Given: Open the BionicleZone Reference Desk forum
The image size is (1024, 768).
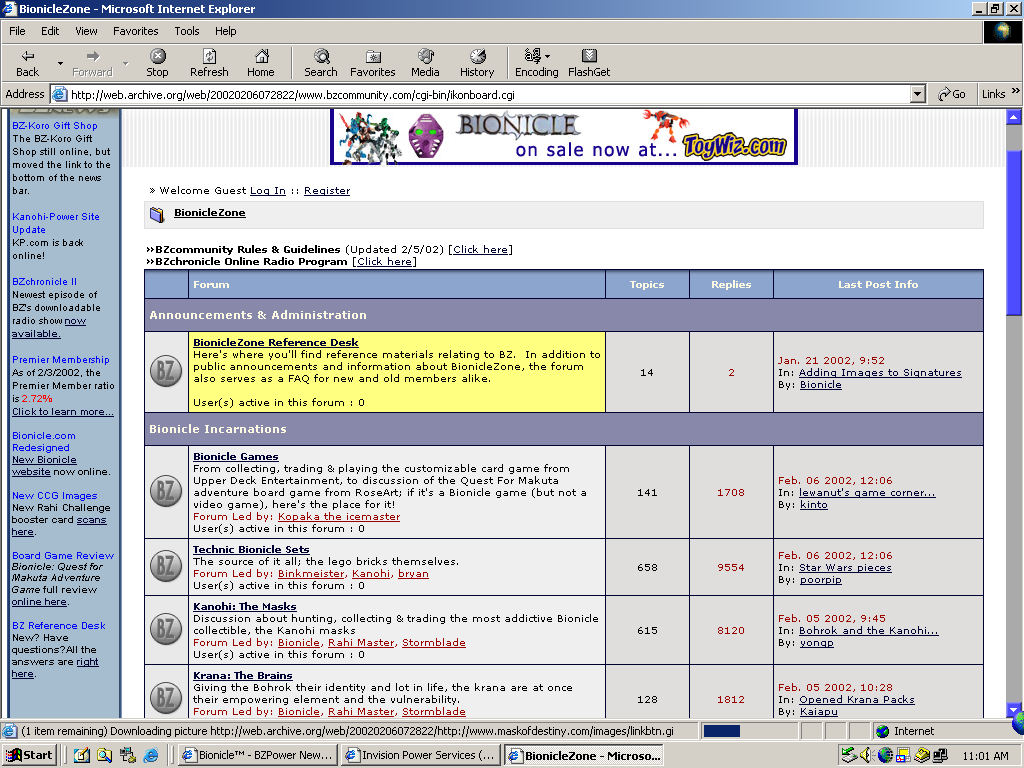Looking at the screenshot, I should click(x=276, y=342).
